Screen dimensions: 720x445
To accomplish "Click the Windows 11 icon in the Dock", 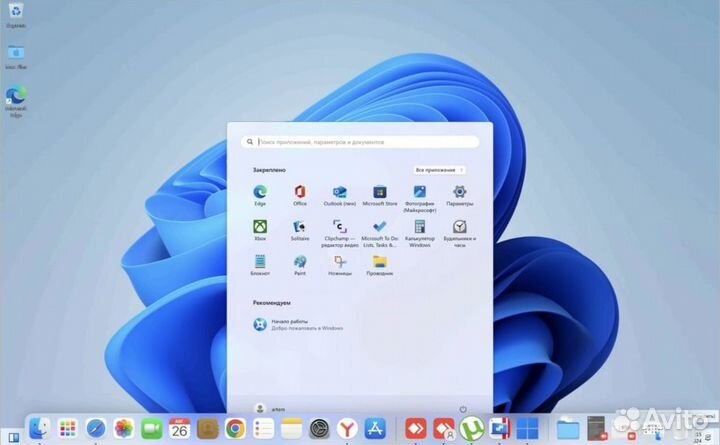I will (528, 429).
